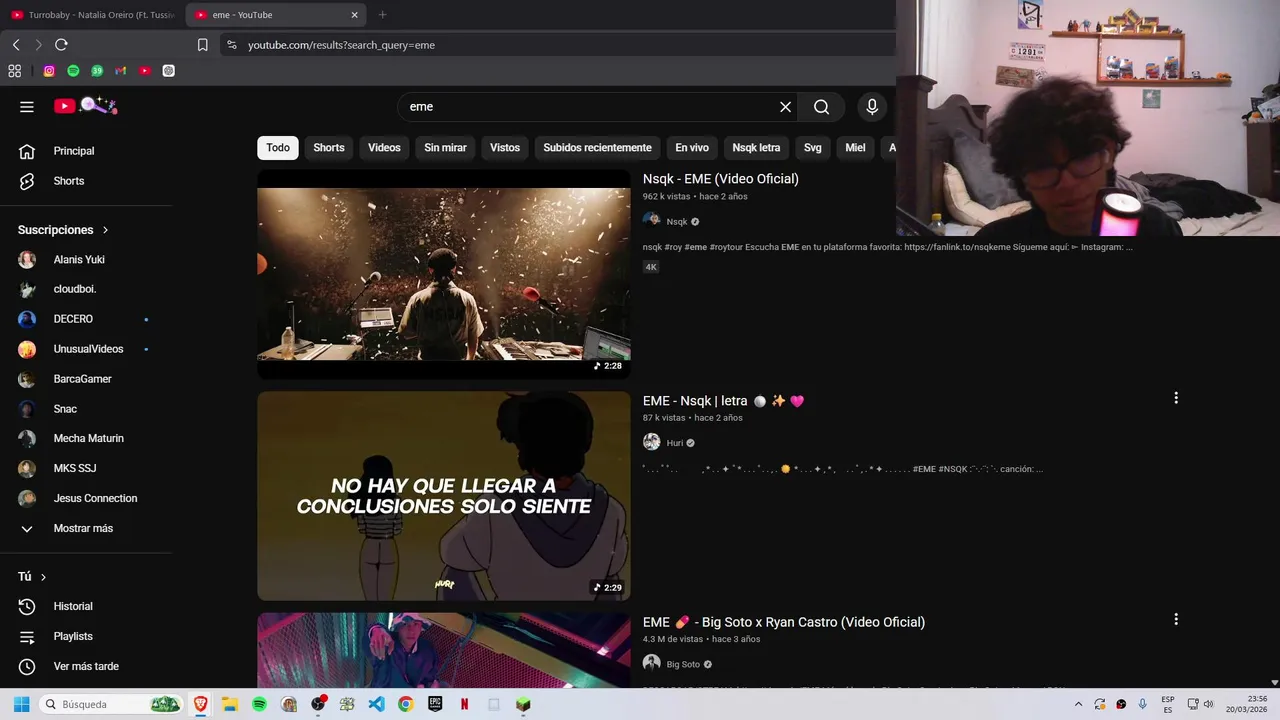
Task: Visit the Big Soto channel link
Action: pos(683,664)
